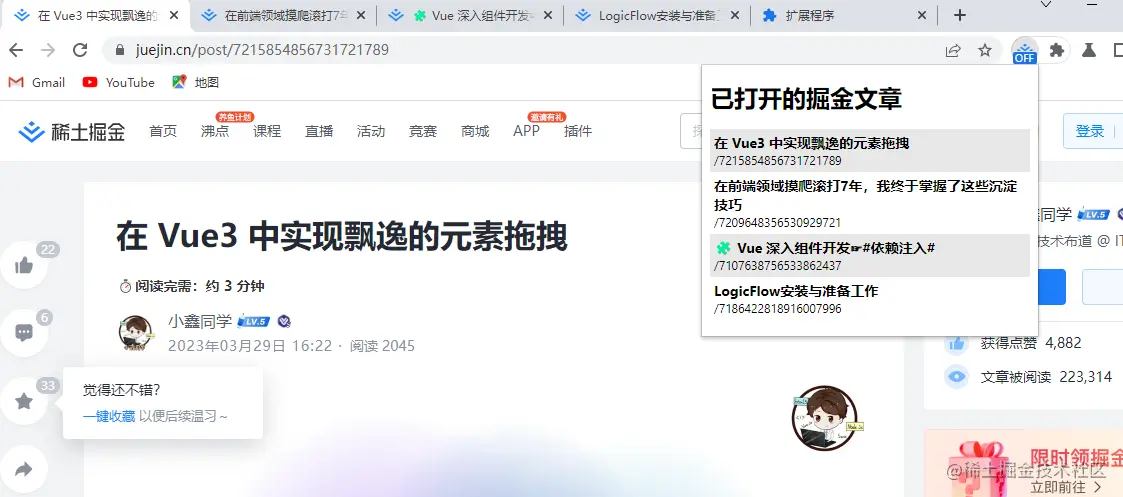Open comments with the comment bubble icon
Image resolution: width=1123 pixels, height=497 pixels.
coord(24,333)
